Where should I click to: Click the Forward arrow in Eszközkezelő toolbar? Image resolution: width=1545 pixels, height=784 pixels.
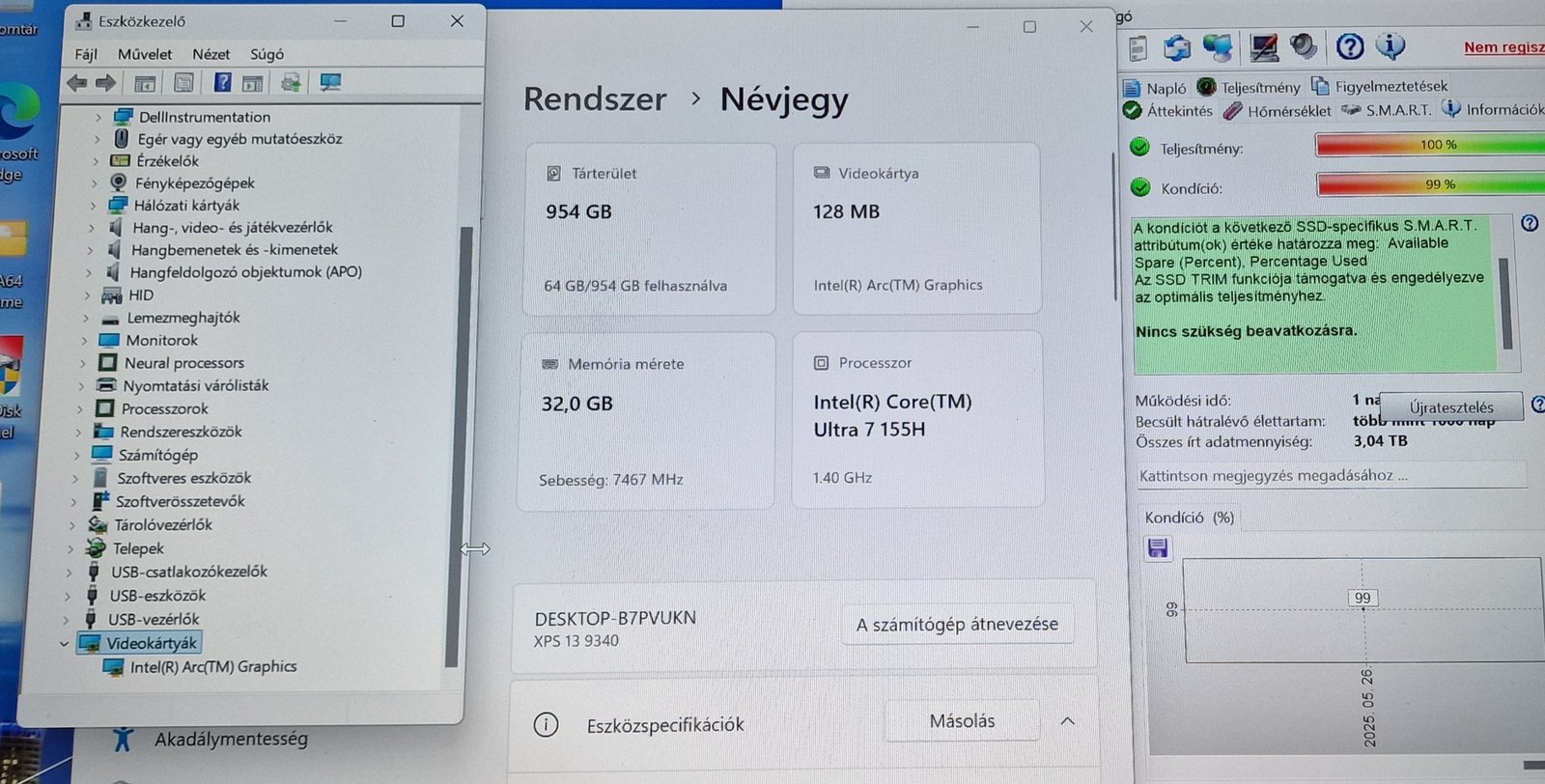coord(105,83)
